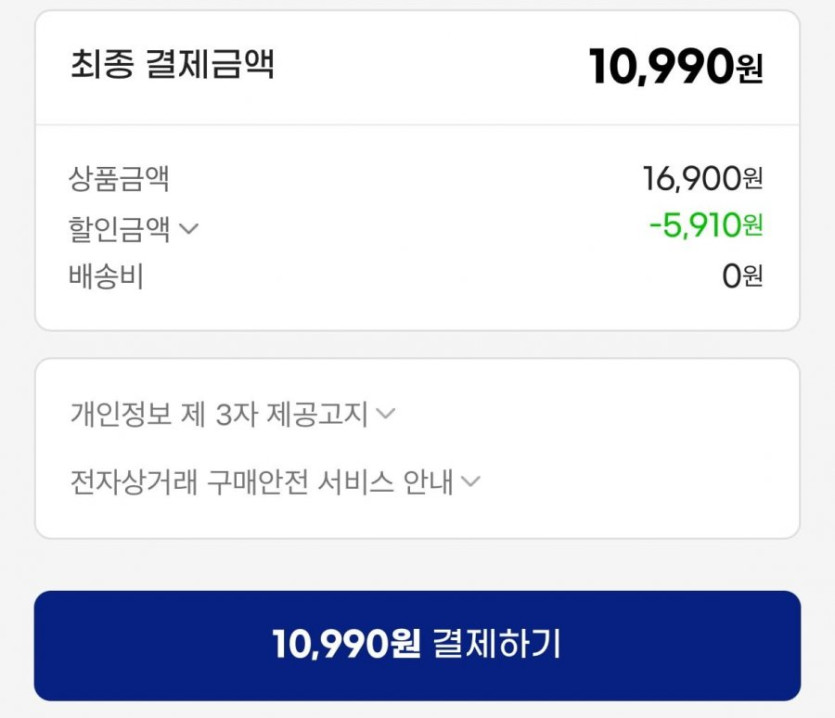Click the 상품금액 label
This screenshot has width=835, height=718.
[x=119, y=180]
